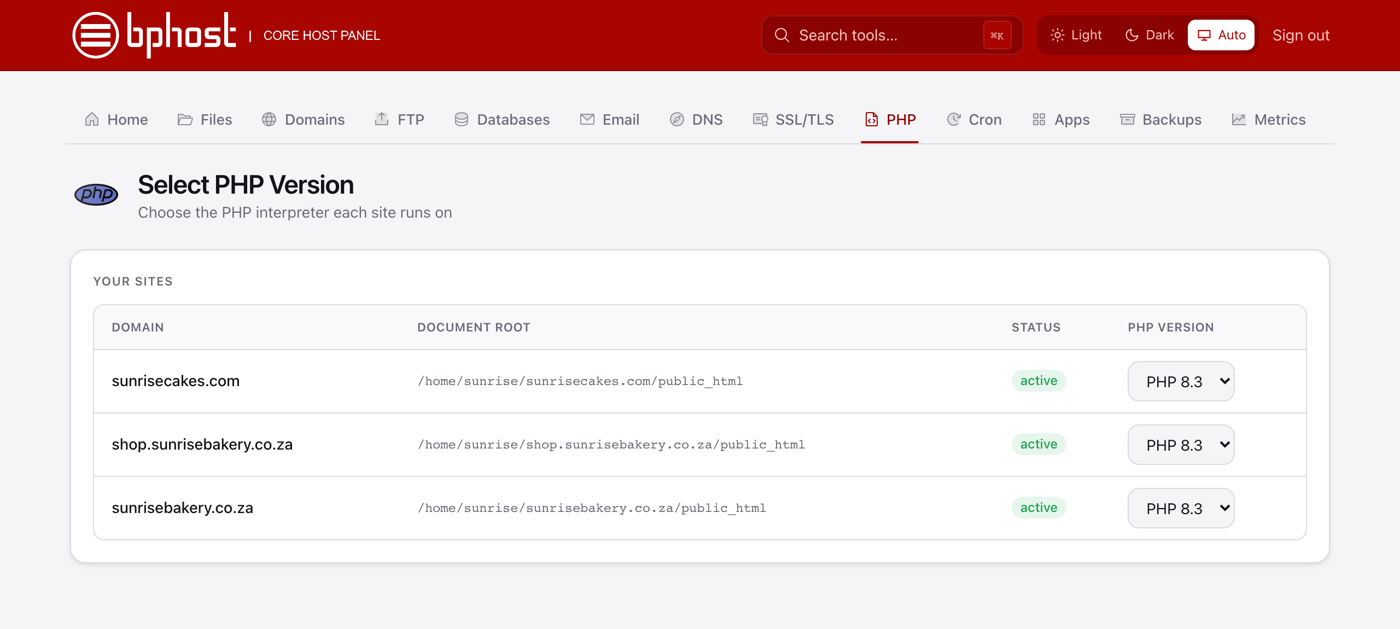Click the /home/sunrise/sunrisecakes.com/public_html path
Screen dimensions: 1400x629
580,381
